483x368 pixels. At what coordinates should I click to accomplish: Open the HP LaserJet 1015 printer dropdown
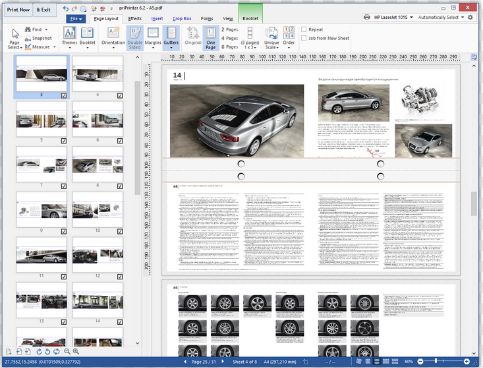412,17
